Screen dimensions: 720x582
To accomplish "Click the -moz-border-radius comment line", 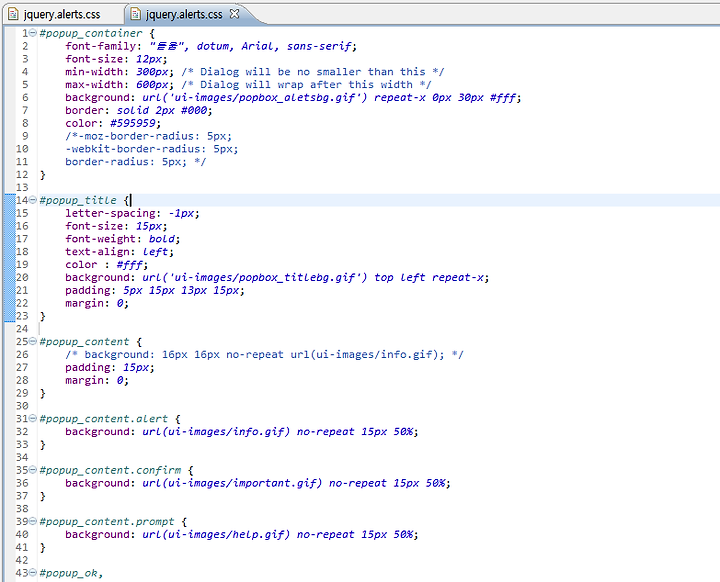I will point(148,136).
